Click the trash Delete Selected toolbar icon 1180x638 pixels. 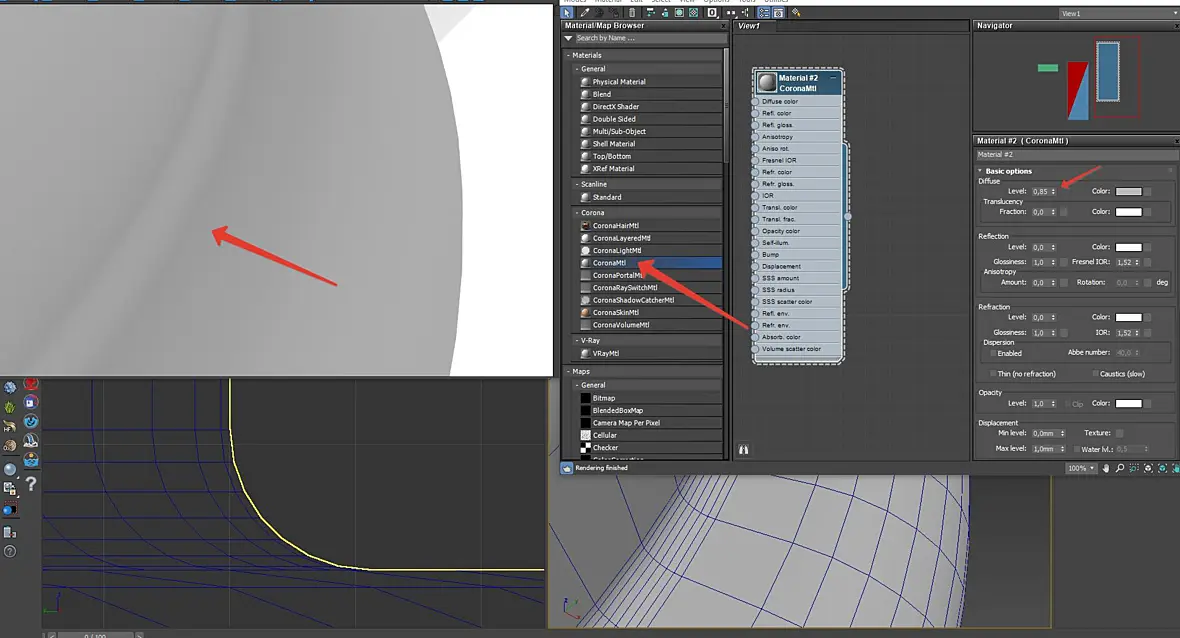pos(632,13)
